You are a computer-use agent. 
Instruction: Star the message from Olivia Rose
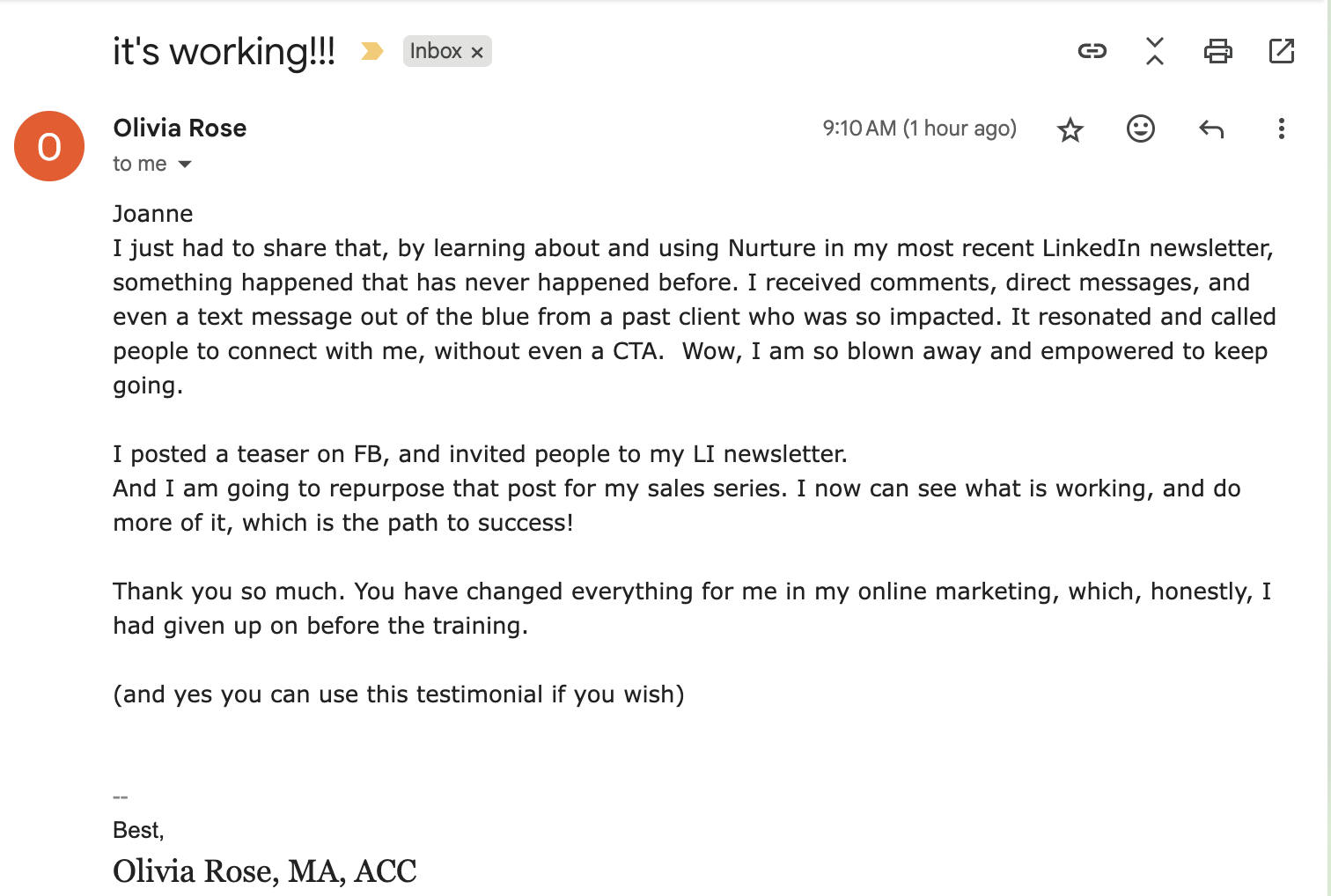[x=1070, y=129]
